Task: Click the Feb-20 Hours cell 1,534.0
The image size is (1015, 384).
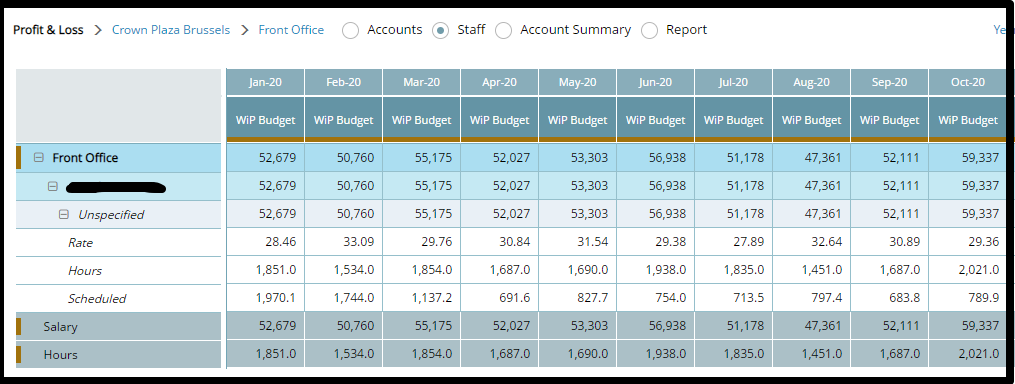Action: [x=343, y=270]
